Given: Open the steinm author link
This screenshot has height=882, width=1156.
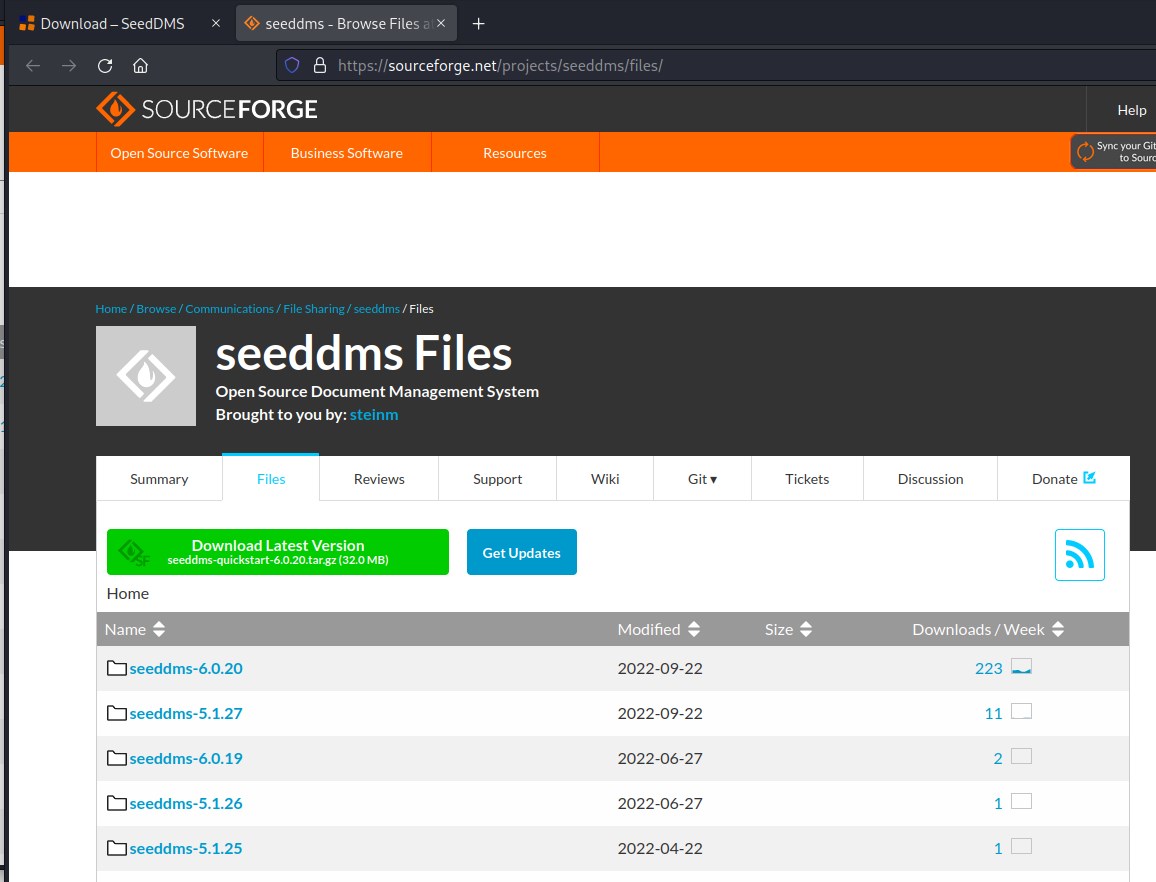Looking at the screenshot, I should [374, 414].
